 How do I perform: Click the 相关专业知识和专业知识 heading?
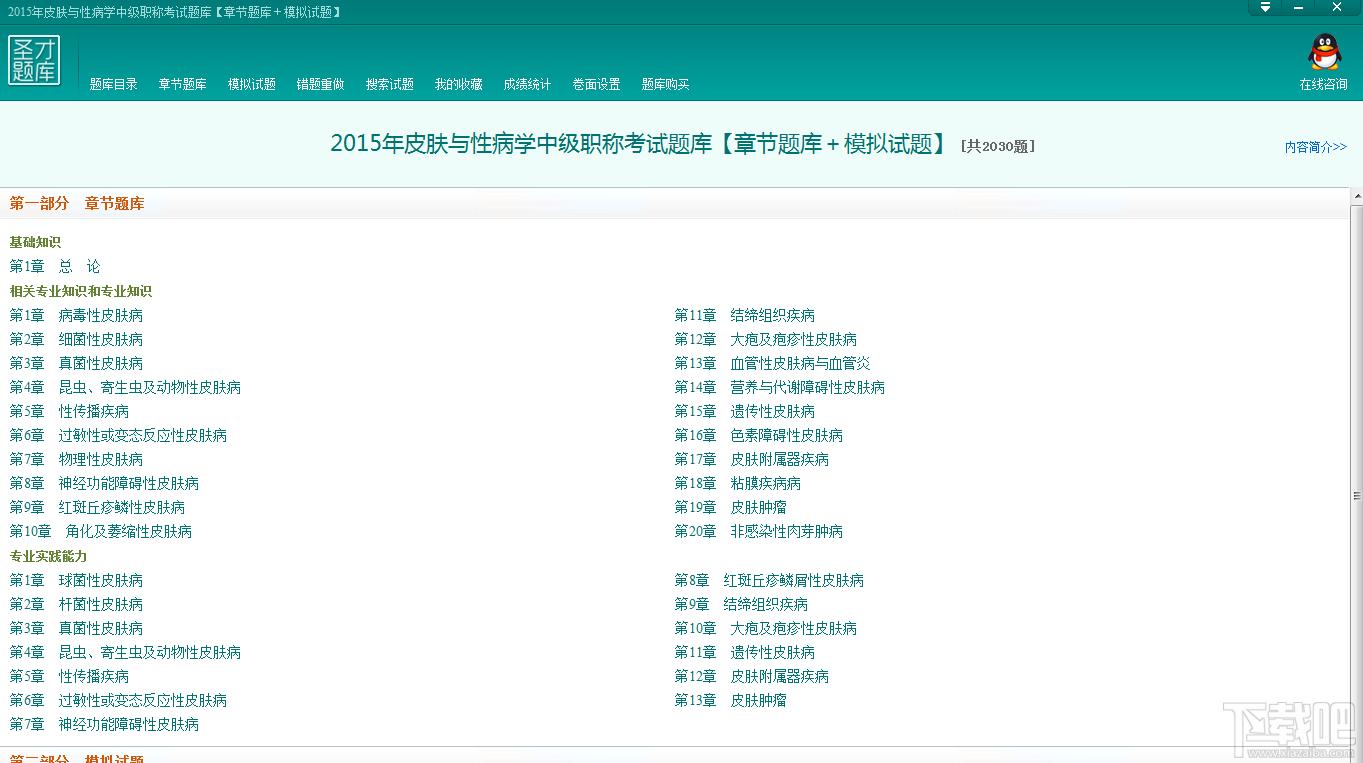tap(81, 292)
